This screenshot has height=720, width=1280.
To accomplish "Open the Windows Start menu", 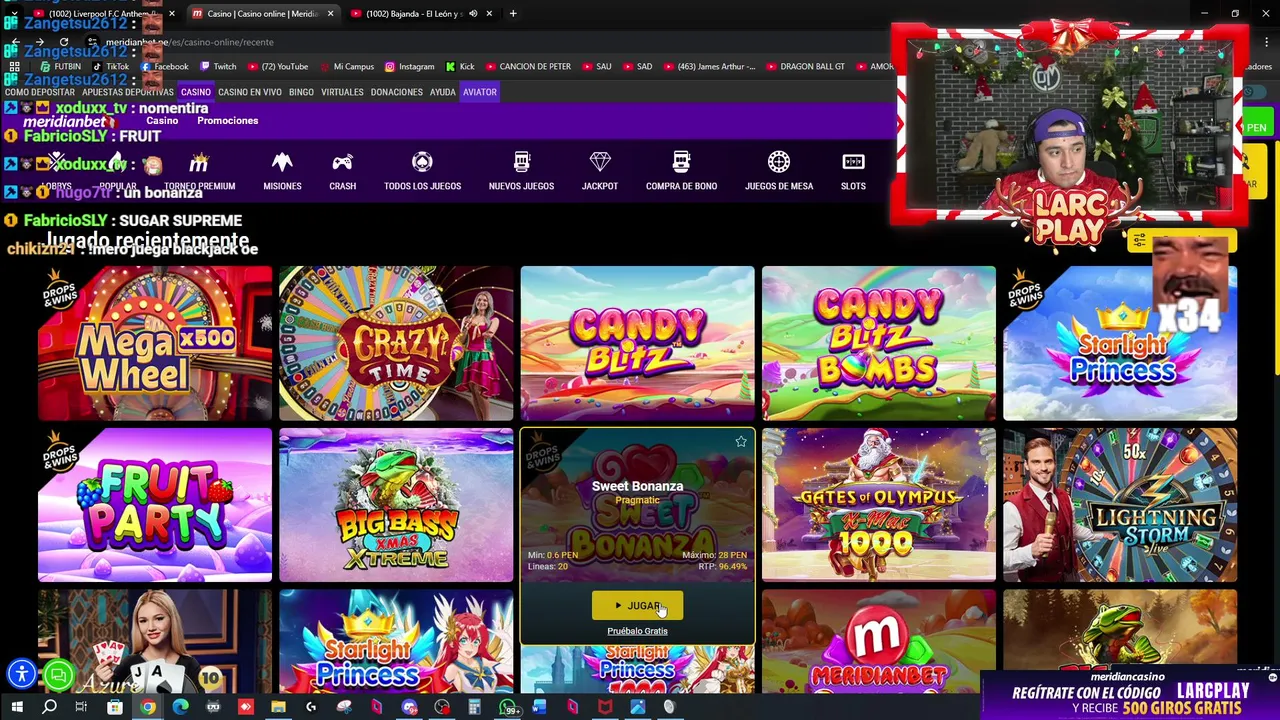I will 16,708.
